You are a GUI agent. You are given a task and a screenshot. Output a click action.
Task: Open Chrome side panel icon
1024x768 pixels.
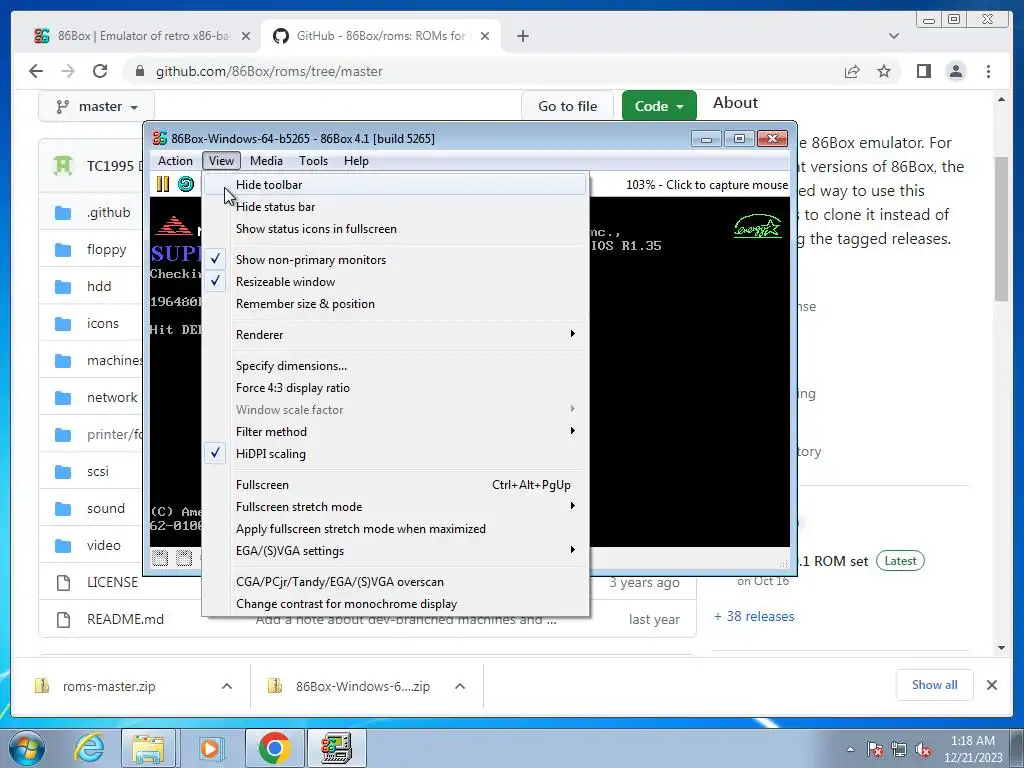(x=923, y=71)
